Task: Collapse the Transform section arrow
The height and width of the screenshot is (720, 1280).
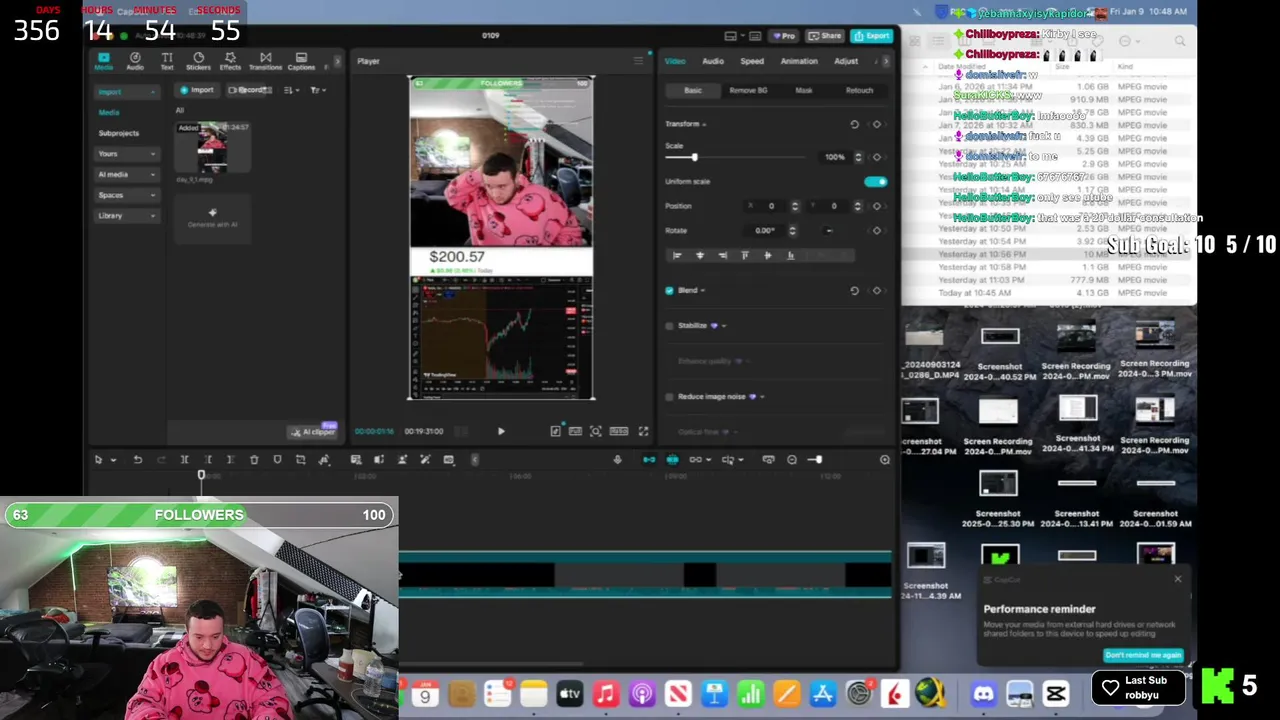Action: pos(704,124)
